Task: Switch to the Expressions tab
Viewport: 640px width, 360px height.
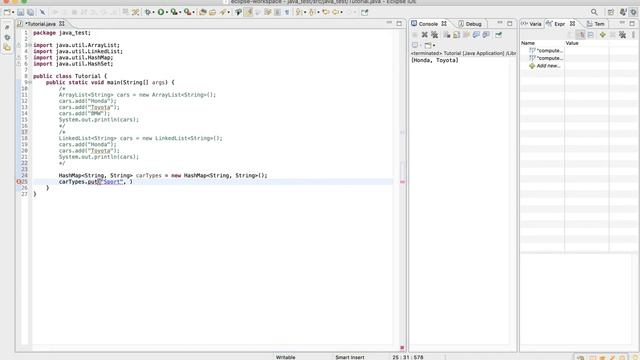Action: (x=559, y=24)
